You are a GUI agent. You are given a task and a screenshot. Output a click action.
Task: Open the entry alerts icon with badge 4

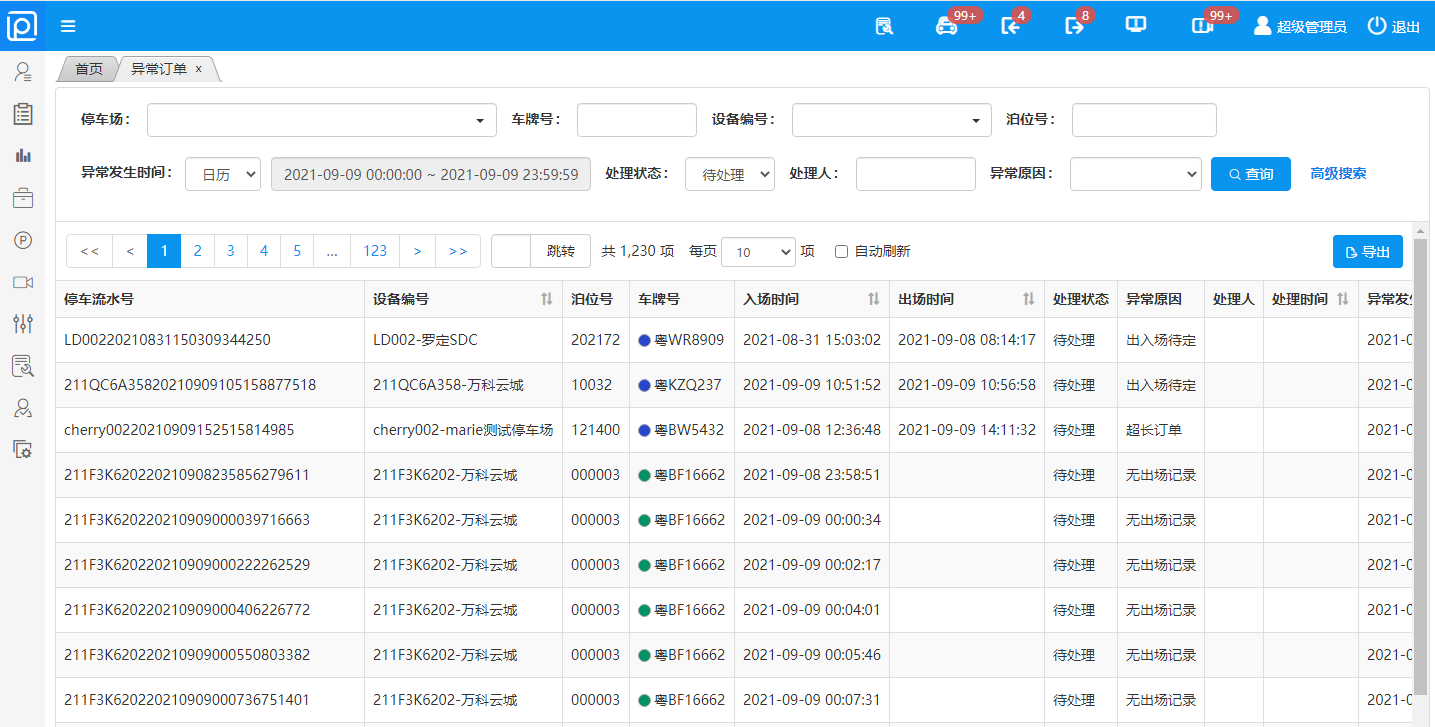(1011, 26)
